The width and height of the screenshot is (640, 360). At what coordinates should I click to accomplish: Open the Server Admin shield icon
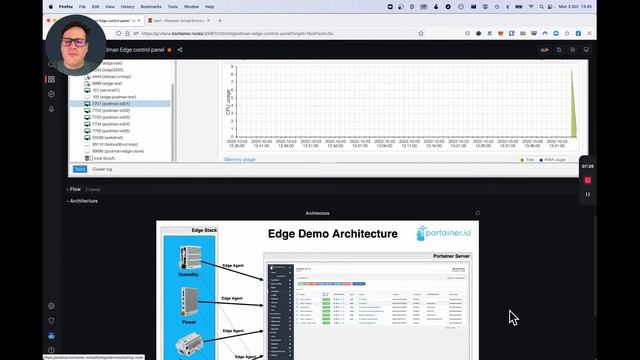51,321
